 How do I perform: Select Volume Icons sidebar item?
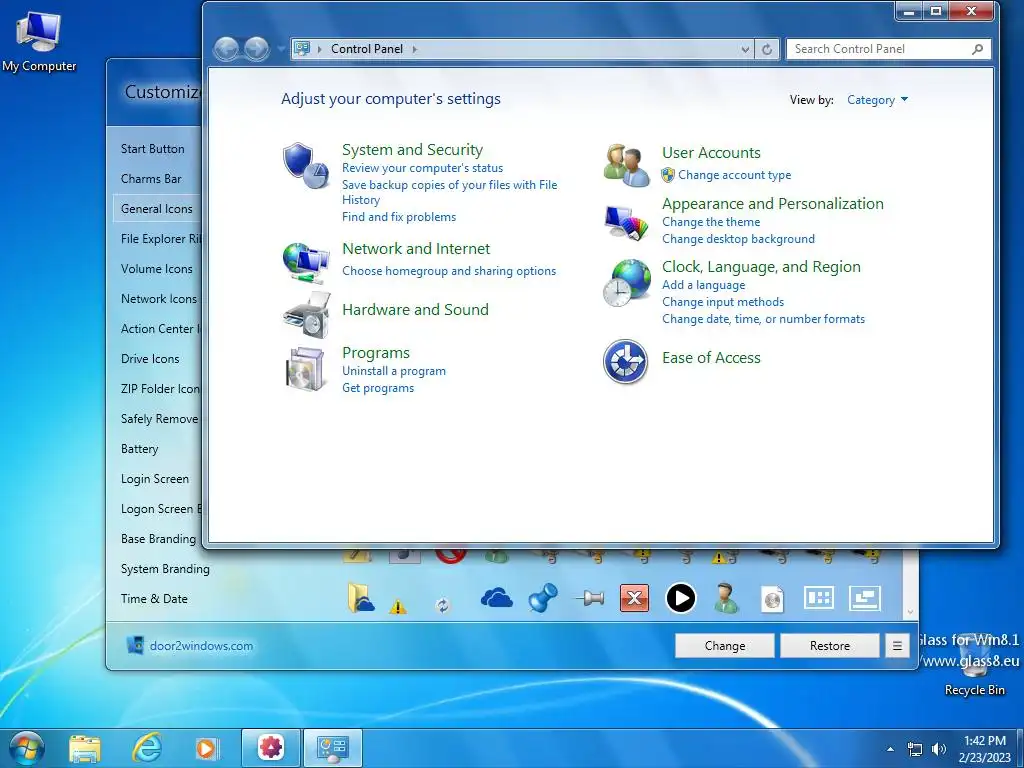pos(157,269)
